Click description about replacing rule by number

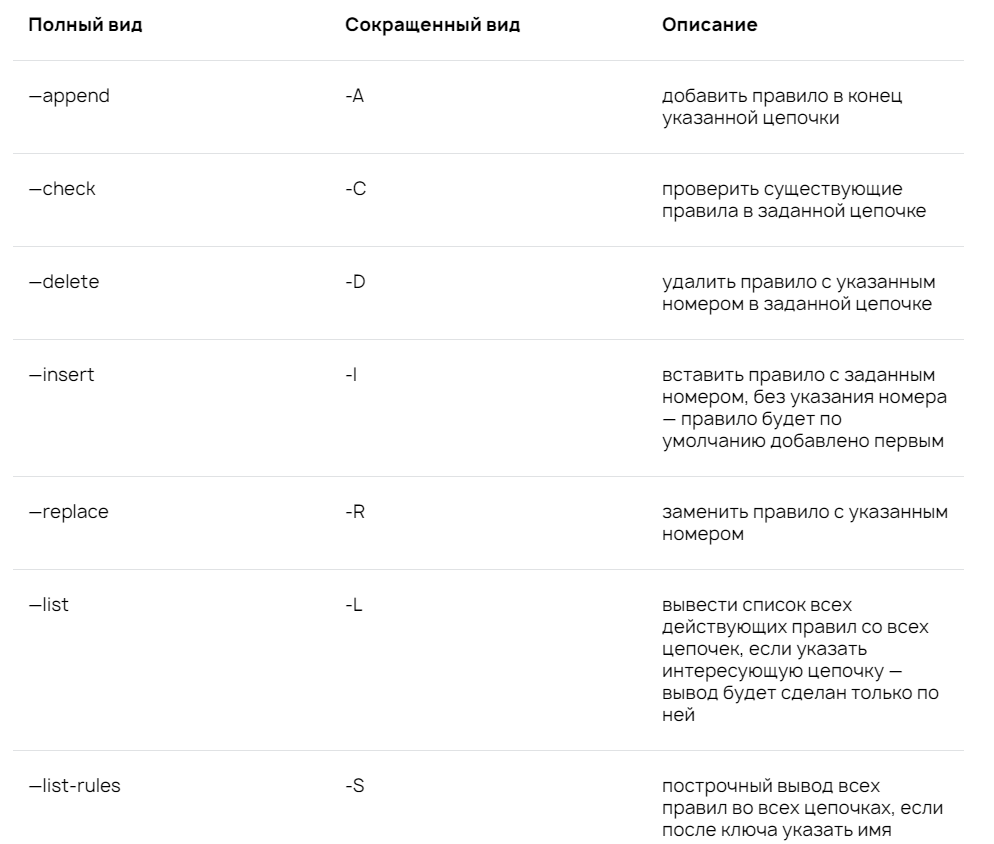coord(805,523)
